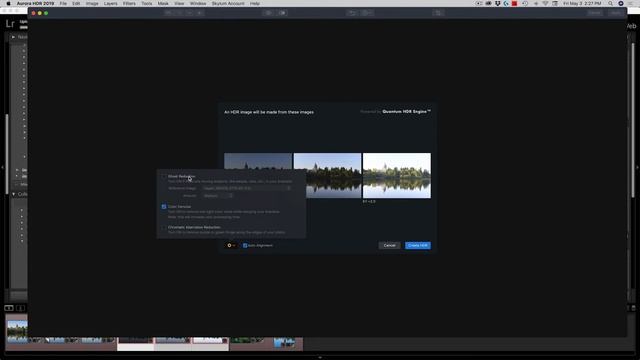The image size is (640, 360).
Task: Click the Lightroom Lr logo
Action: [10, 24]
